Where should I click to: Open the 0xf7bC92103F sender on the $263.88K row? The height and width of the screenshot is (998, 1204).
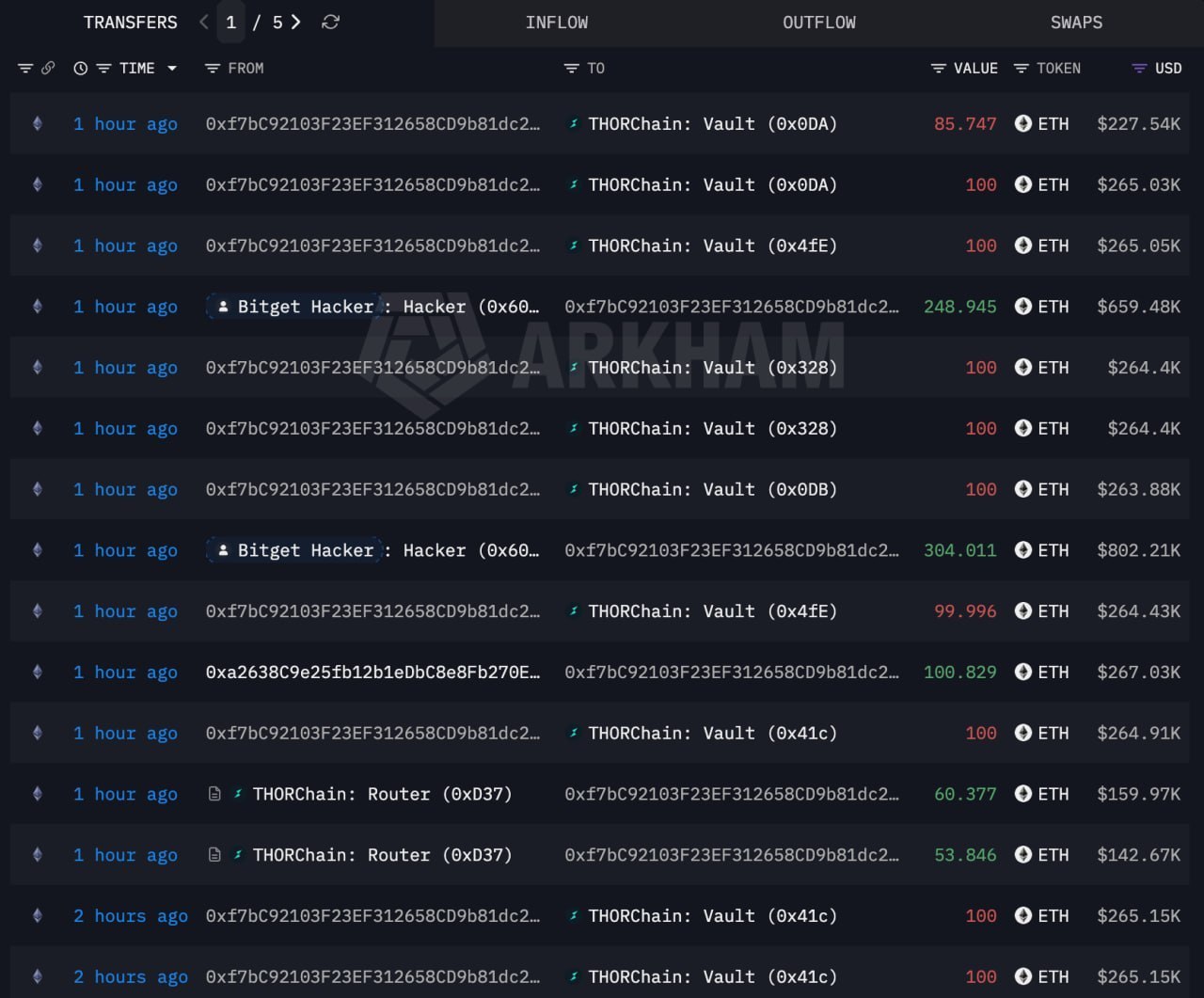(x=373, y=489)
